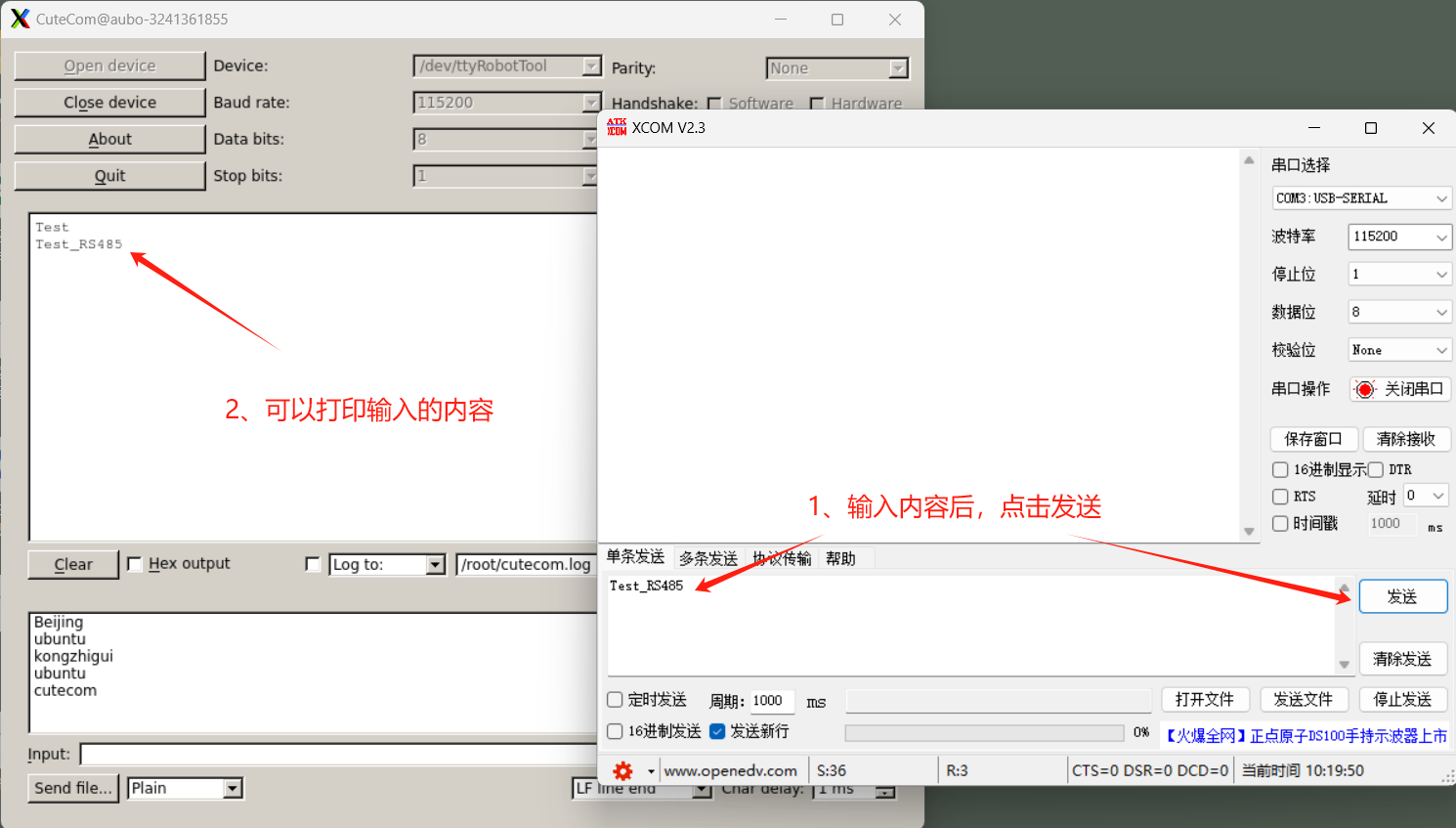Viewport: 1456px width, 828px height.
Task: Toggle the DTR checkbox
Action: [x=1376, y=469]
